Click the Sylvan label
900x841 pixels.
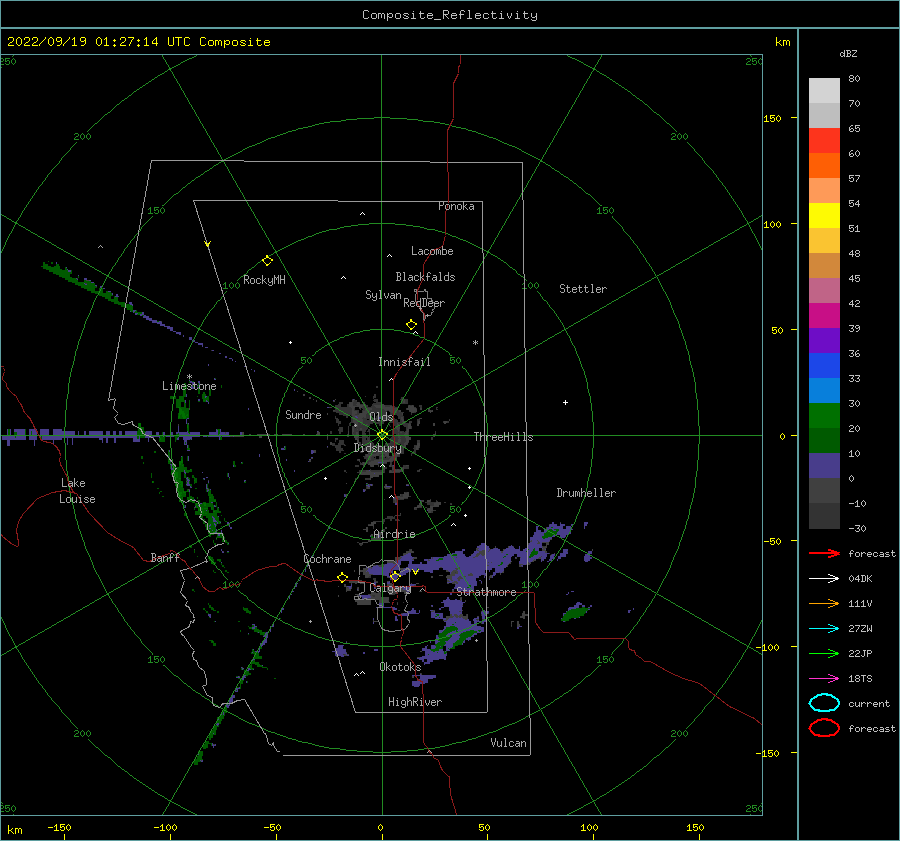[383, 295]
